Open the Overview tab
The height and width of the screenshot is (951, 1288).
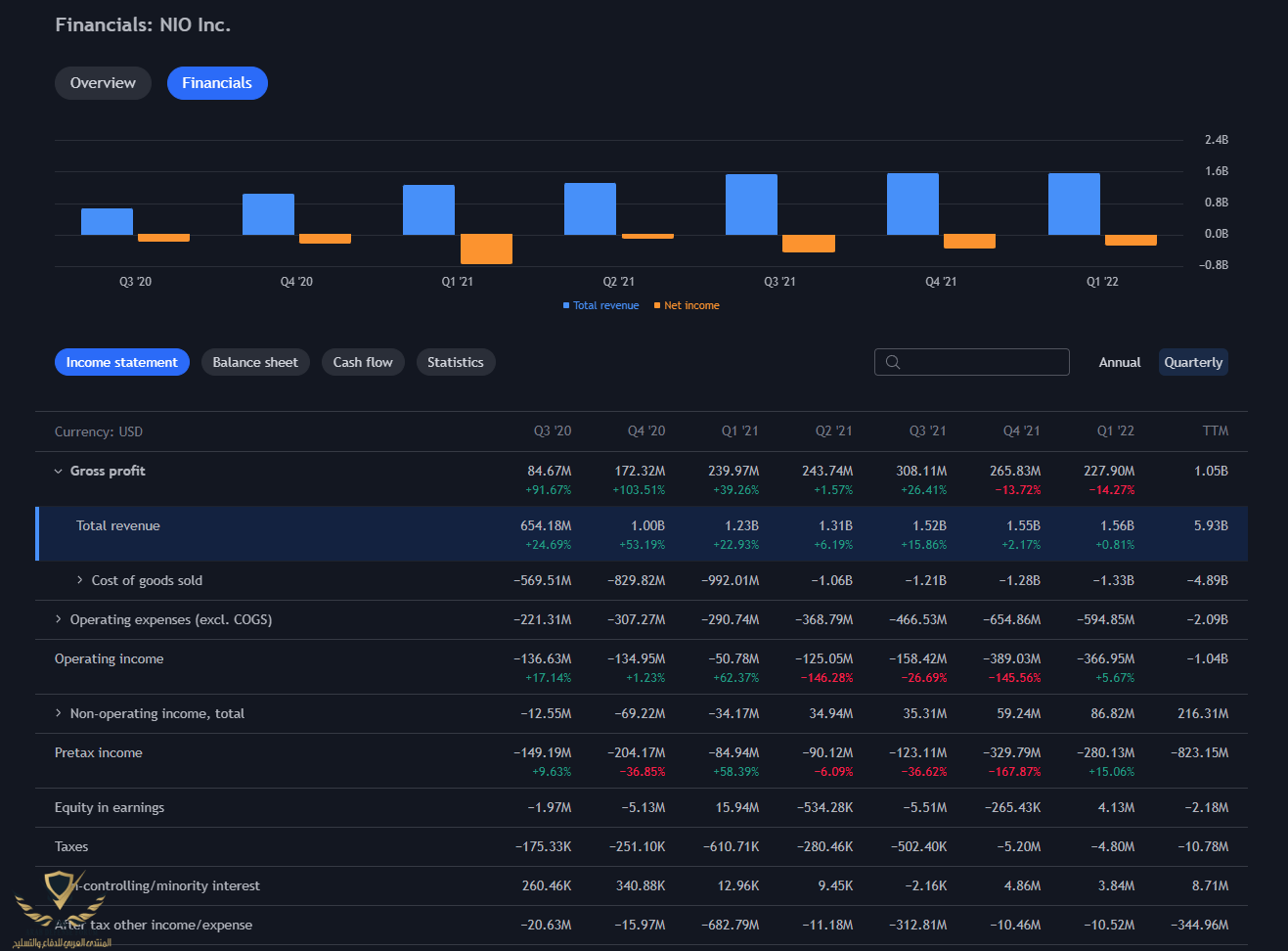(103, 83)
